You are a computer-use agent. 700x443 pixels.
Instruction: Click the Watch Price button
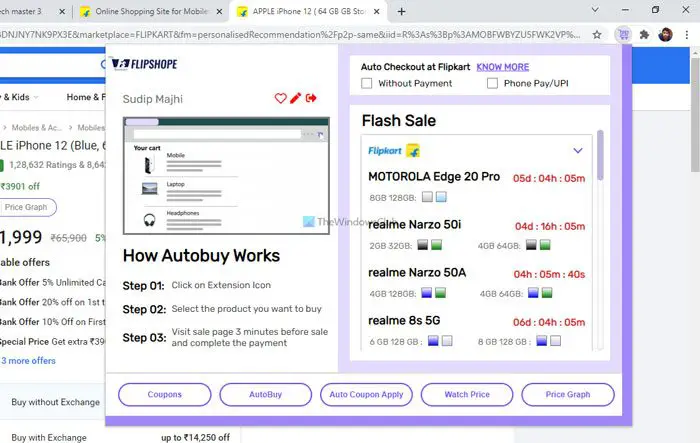[x=467, y=394]
